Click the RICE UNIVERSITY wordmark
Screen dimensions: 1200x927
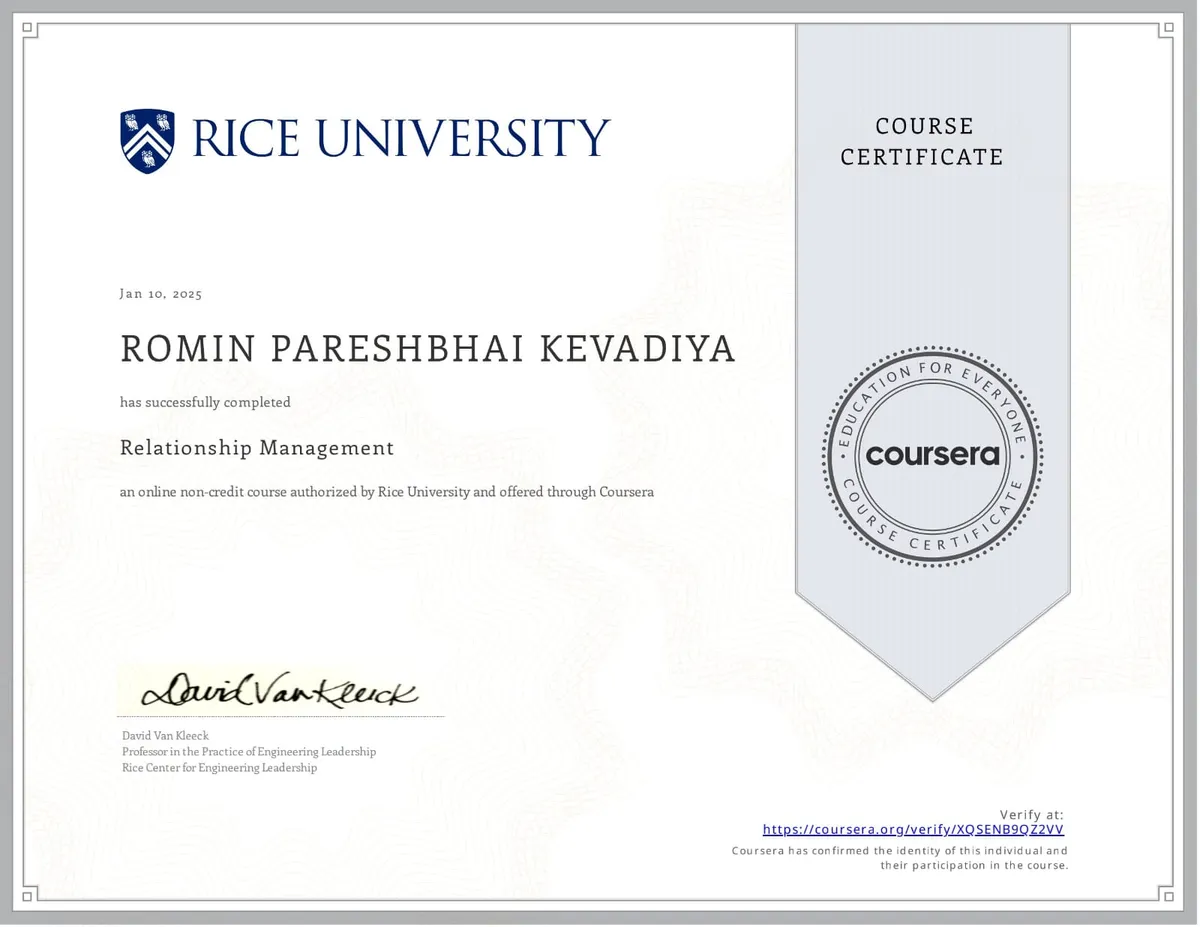pyautogui.click(x=400, y=139)
